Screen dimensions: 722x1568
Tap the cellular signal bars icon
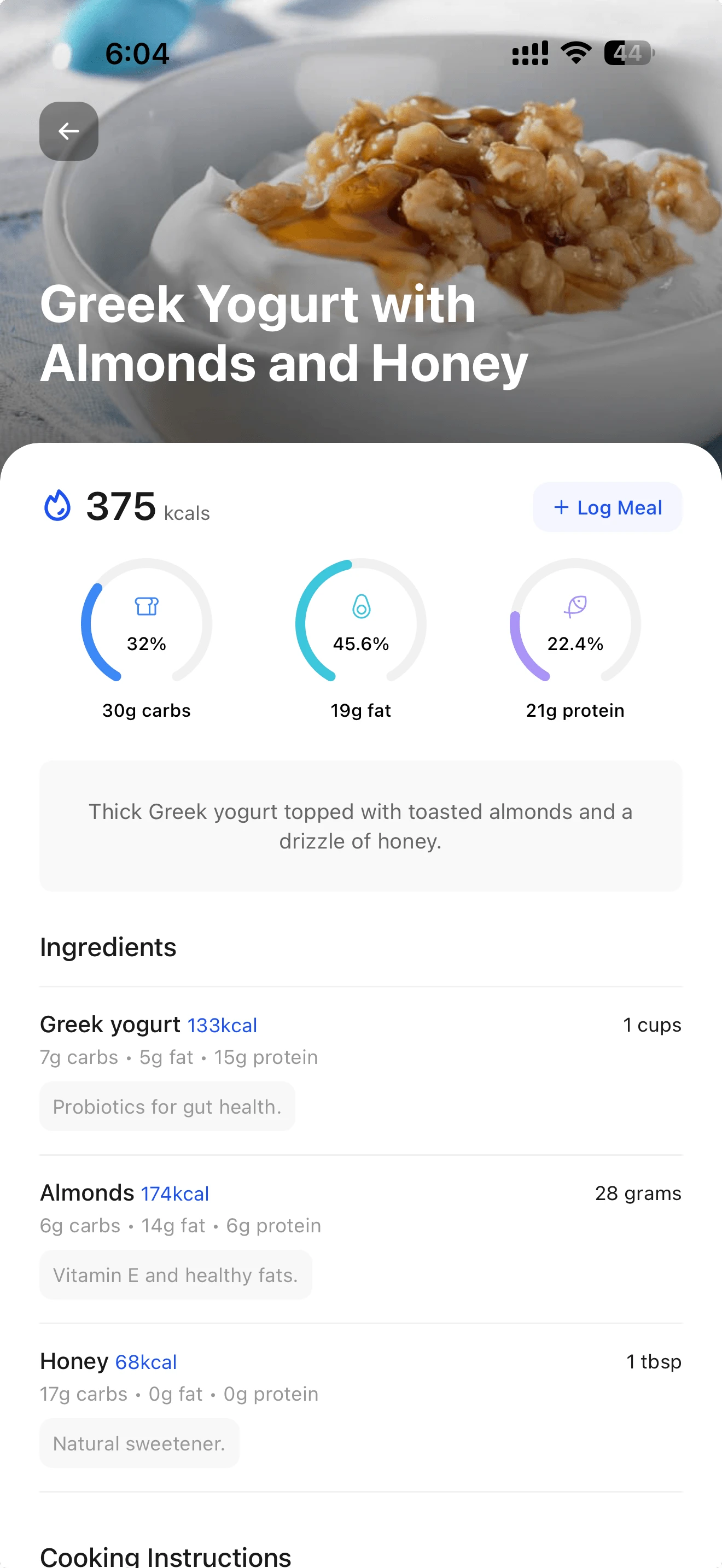tap(529, 53)
